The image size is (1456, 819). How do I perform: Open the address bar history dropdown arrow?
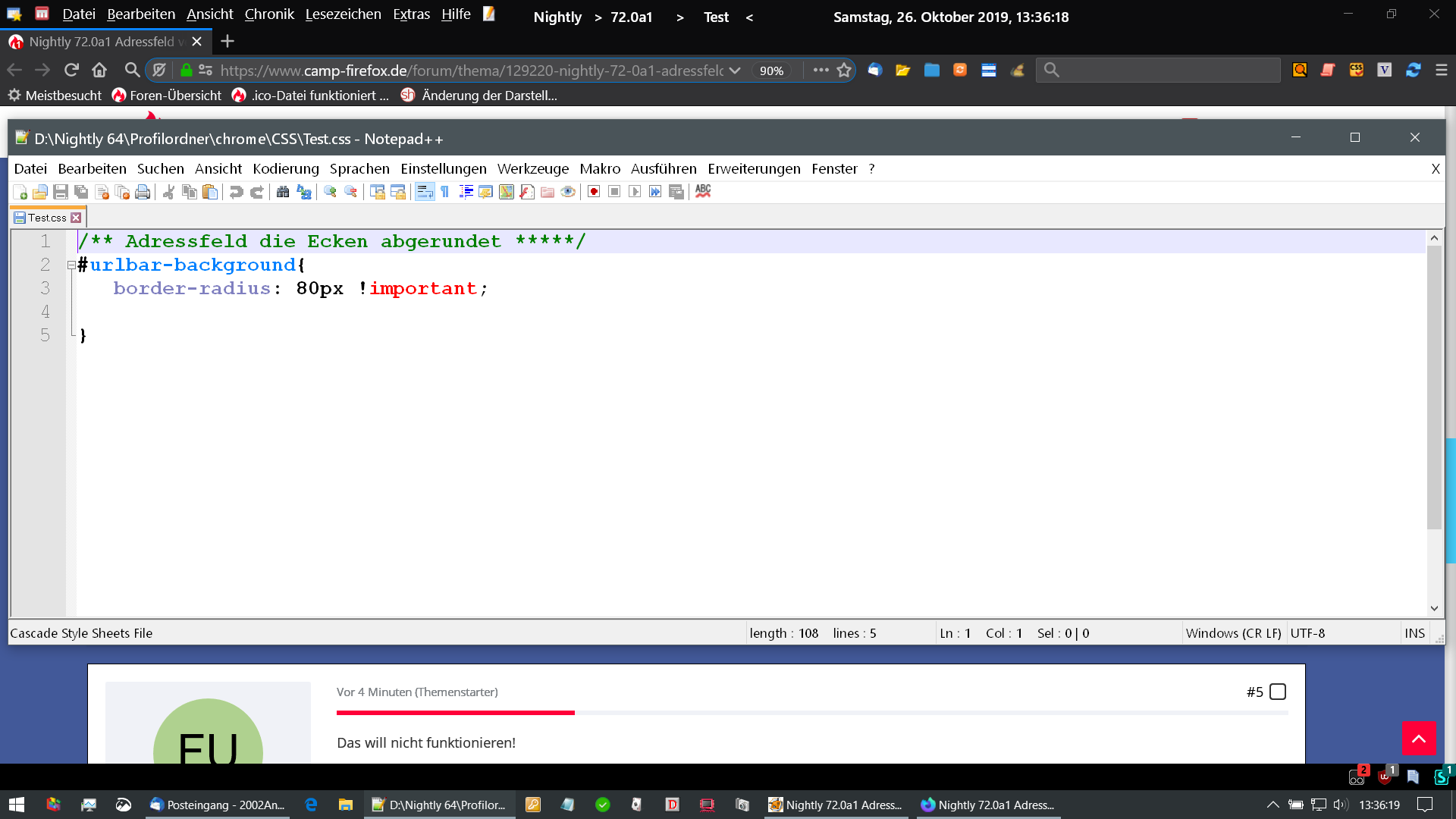click(x=734, y=71)
